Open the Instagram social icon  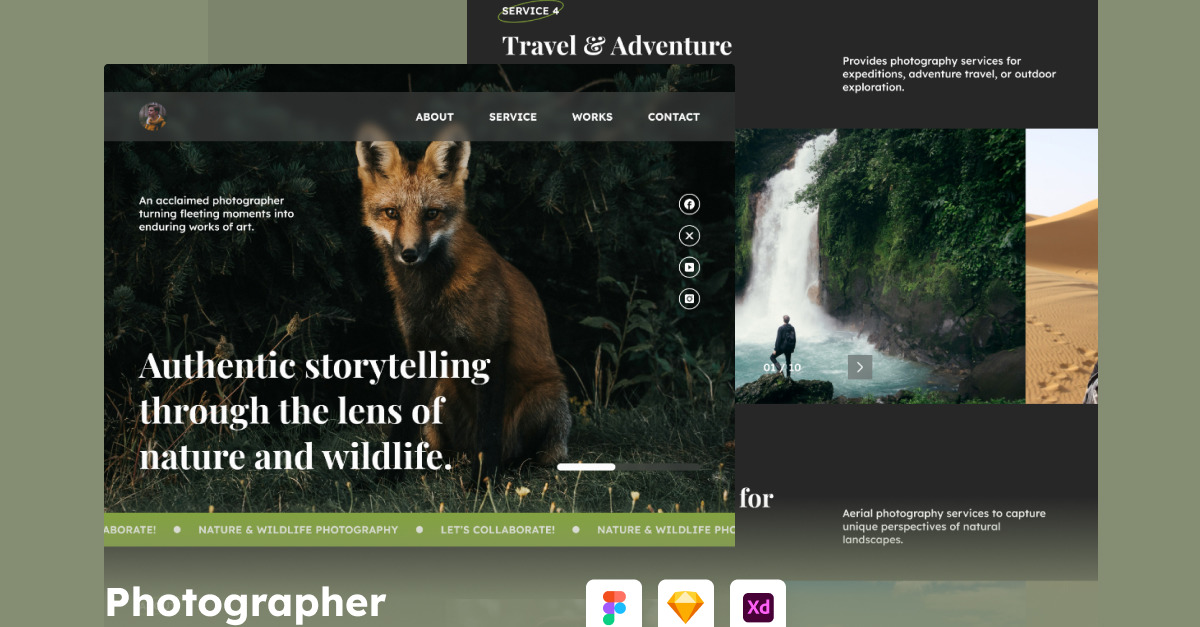click(x=689, y=298)
